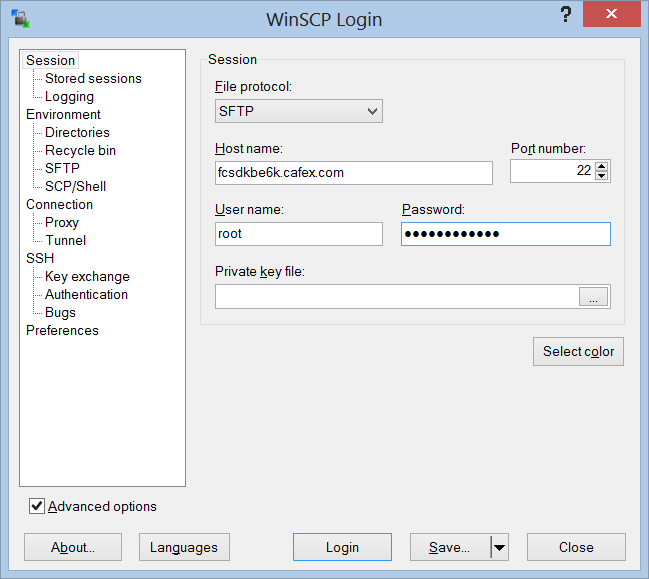This screenshot has width=649, height=579.
Task: Click into the Private key file field
Action: tap(397, 296)
